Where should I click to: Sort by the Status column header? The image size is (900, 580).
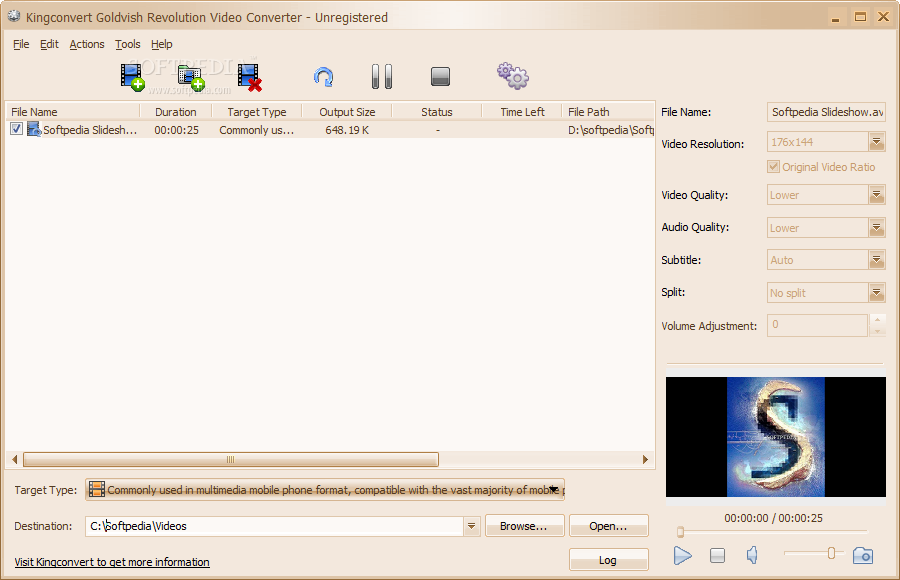(x=437, y=112)
